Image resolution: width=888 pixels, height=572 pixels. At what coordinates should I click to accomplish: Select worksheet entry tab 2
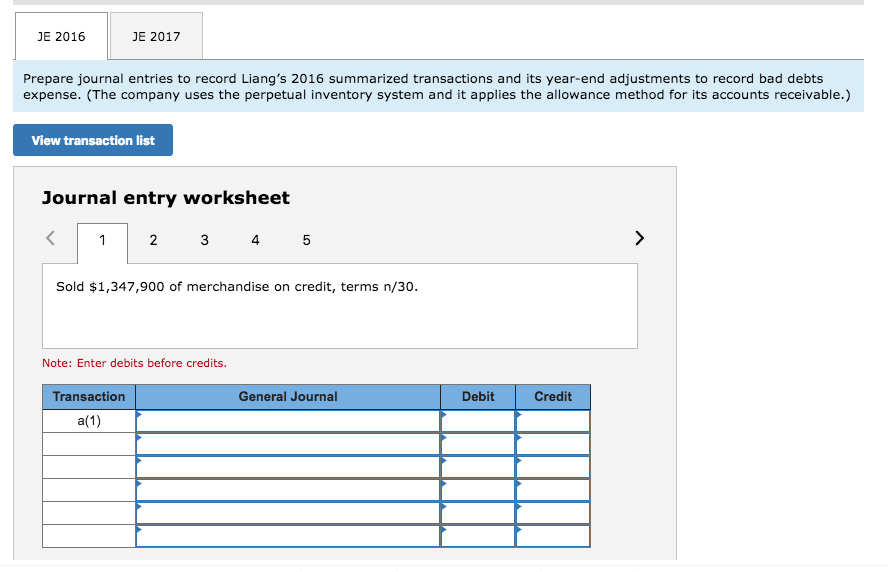tap(153, 240)
